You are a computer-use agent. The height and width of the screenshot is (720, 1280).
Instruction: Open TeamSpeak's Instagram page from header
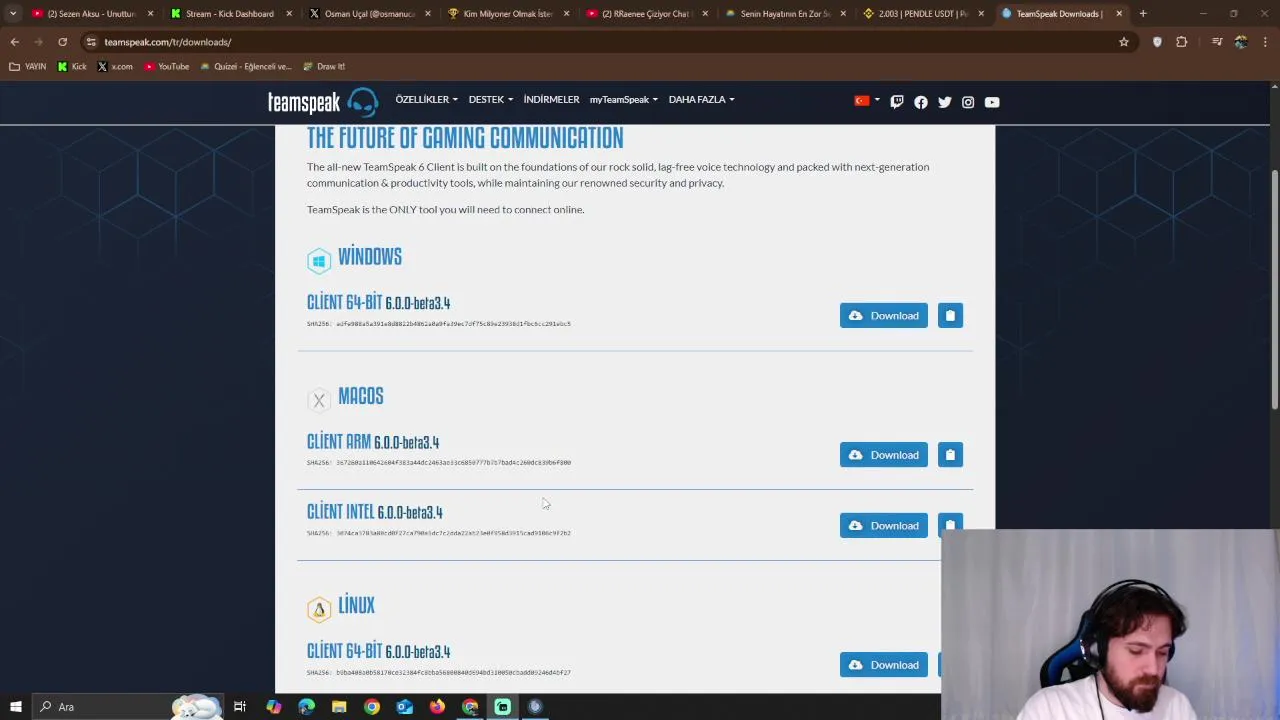tap(968, 102)
